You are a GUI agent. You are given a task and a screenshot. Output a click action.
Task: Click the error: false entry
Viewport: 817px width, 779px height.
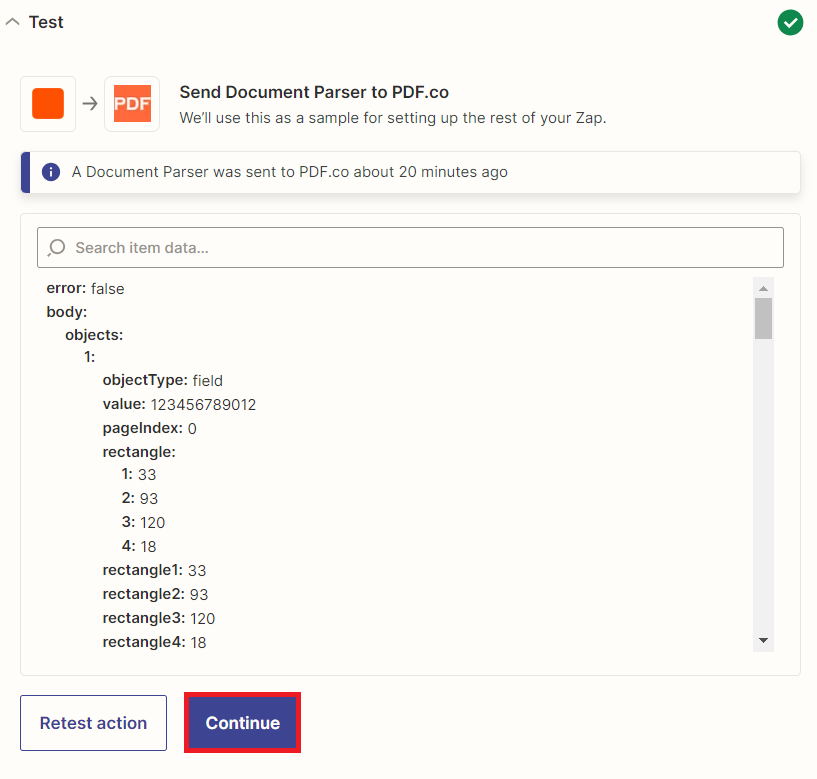pyautogui.click(x=85, y=289)
